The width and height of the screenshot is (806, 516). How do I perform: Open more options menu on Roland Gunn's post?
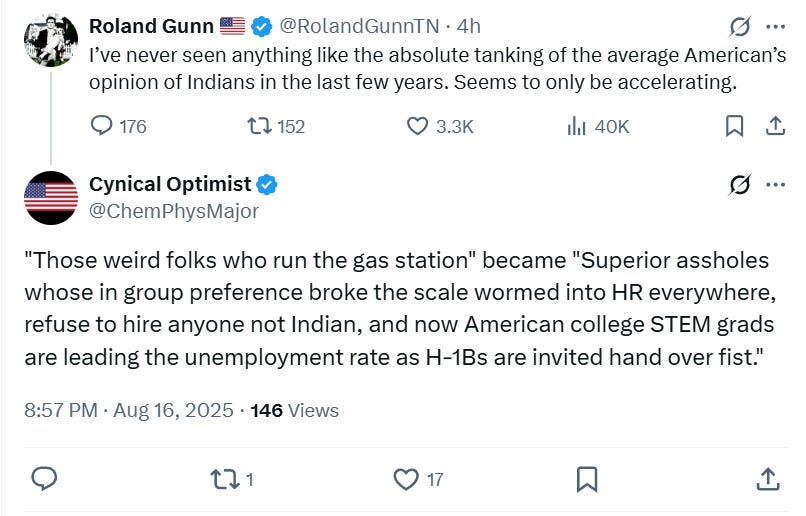[x=775, y=27]
